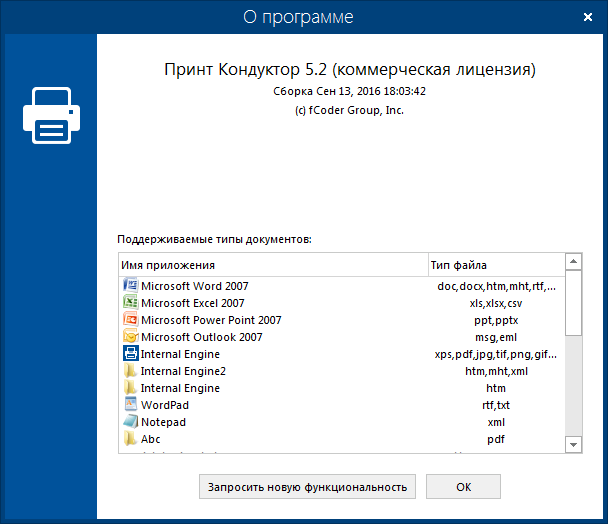This screenshot has height=524, width=608.
Task: Click Запросить новую функциональность button
Action: pos(306,487)
